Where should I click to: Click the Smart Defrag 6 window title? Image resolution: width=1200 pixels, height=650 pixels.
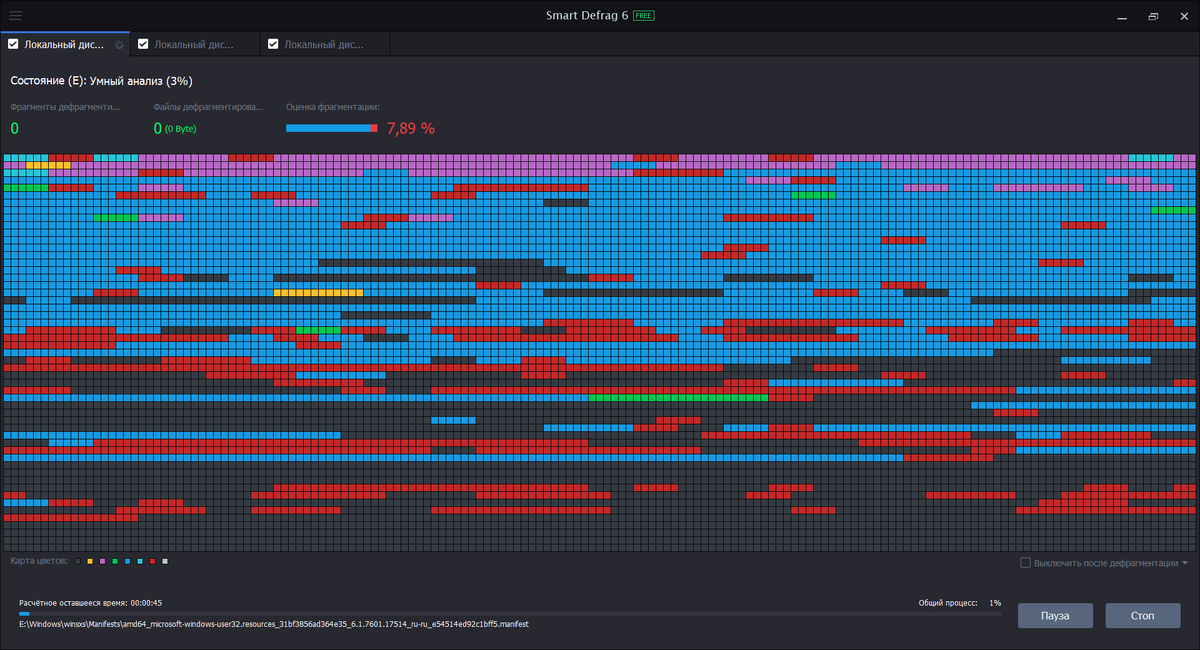click(587, 16)
